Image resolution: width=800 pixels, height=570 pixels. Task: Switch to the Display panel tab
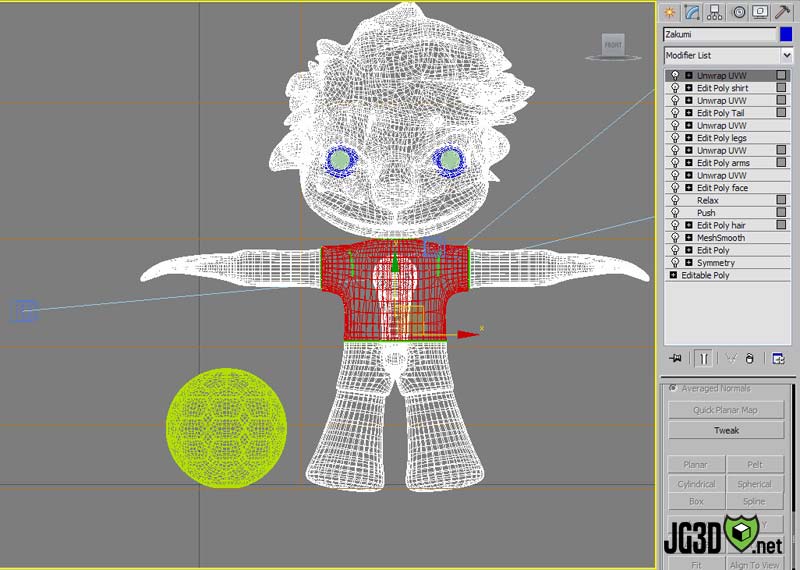[760, 12]
